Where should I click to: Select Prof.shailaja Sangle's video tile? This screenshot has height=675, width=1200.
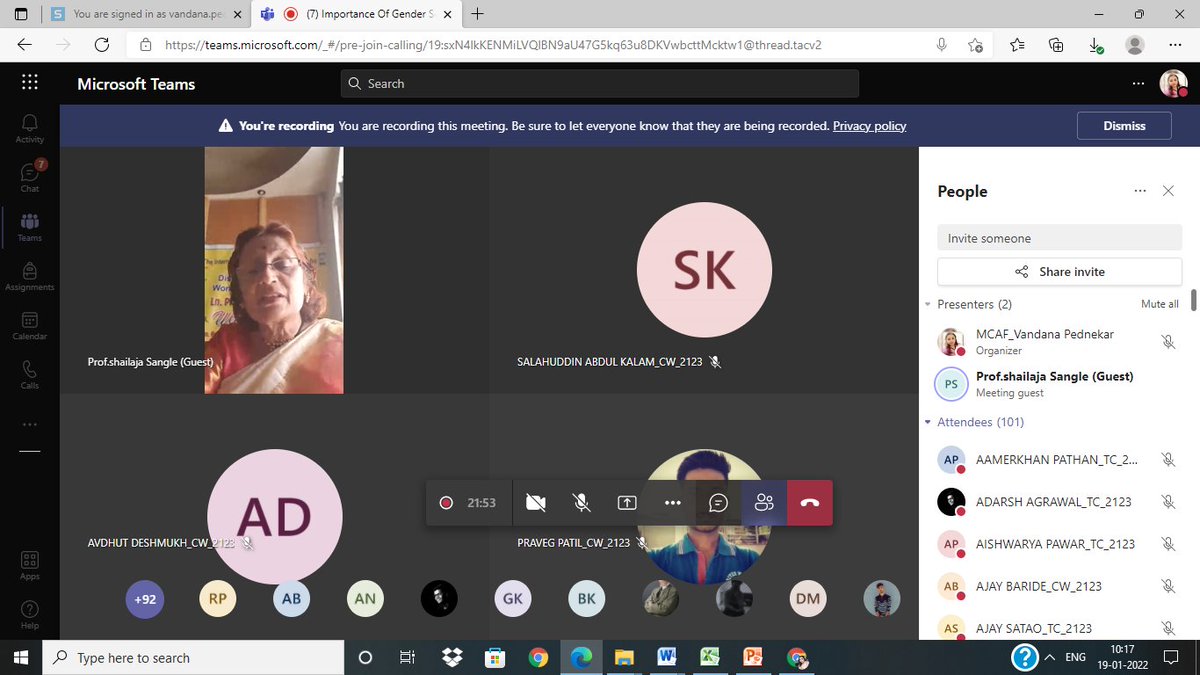coord(274,270)
